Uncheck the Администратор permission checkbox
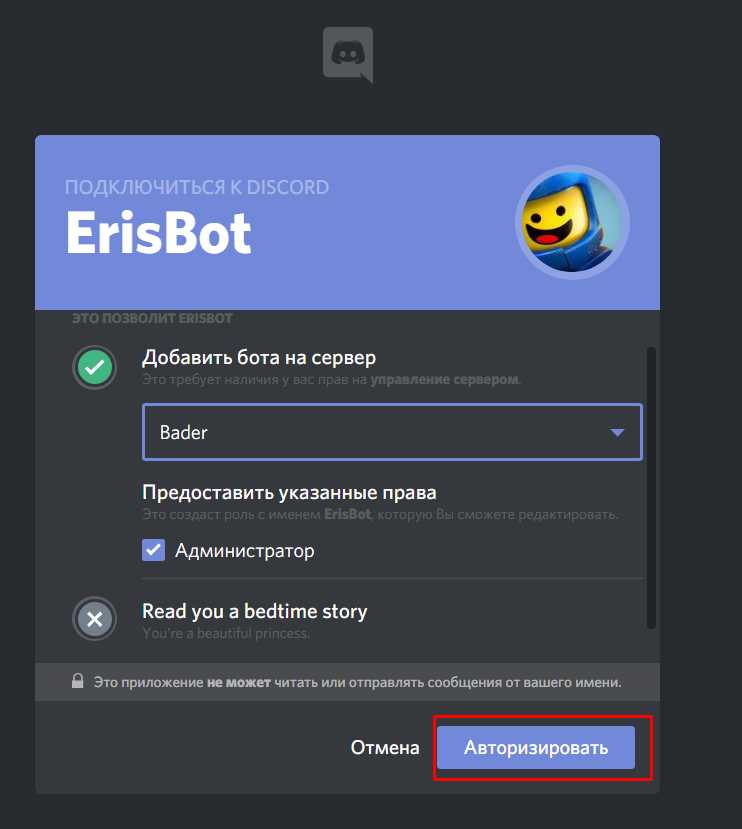The image size is (742, 829). [153, 550]
